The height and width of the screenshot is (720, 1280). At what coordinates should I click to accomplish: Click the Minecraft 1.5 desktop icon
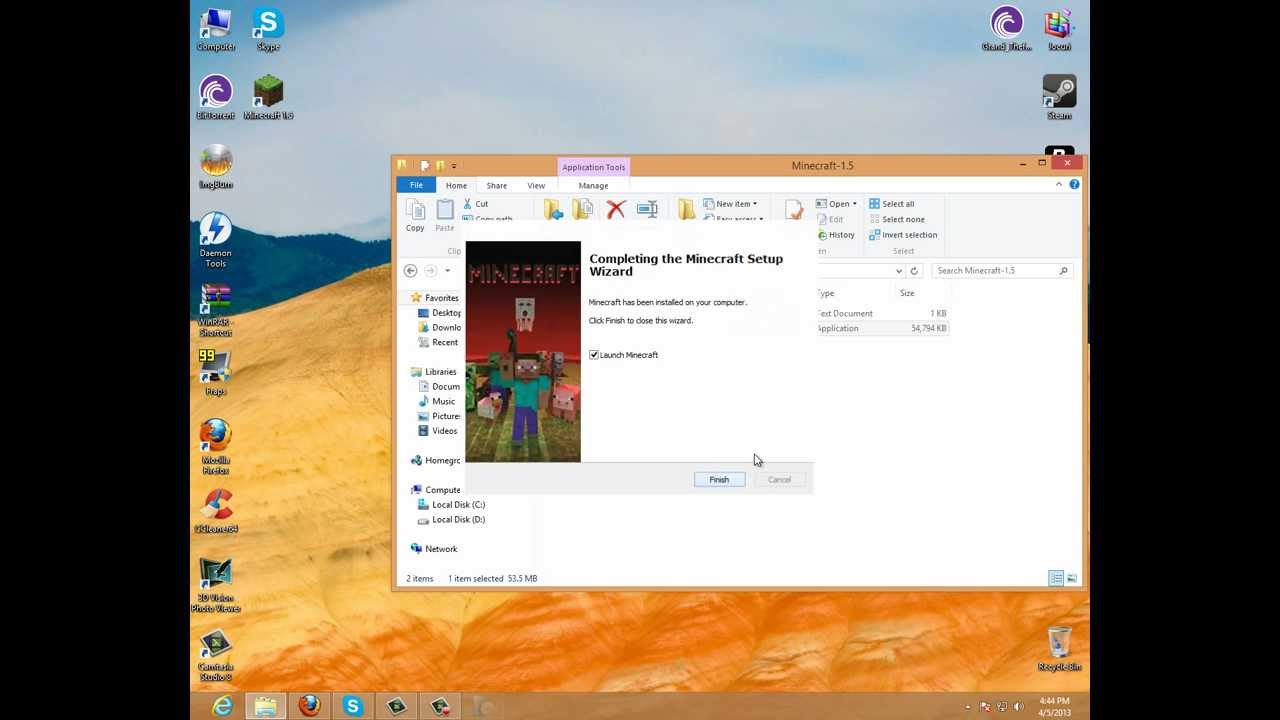[268, 98]
